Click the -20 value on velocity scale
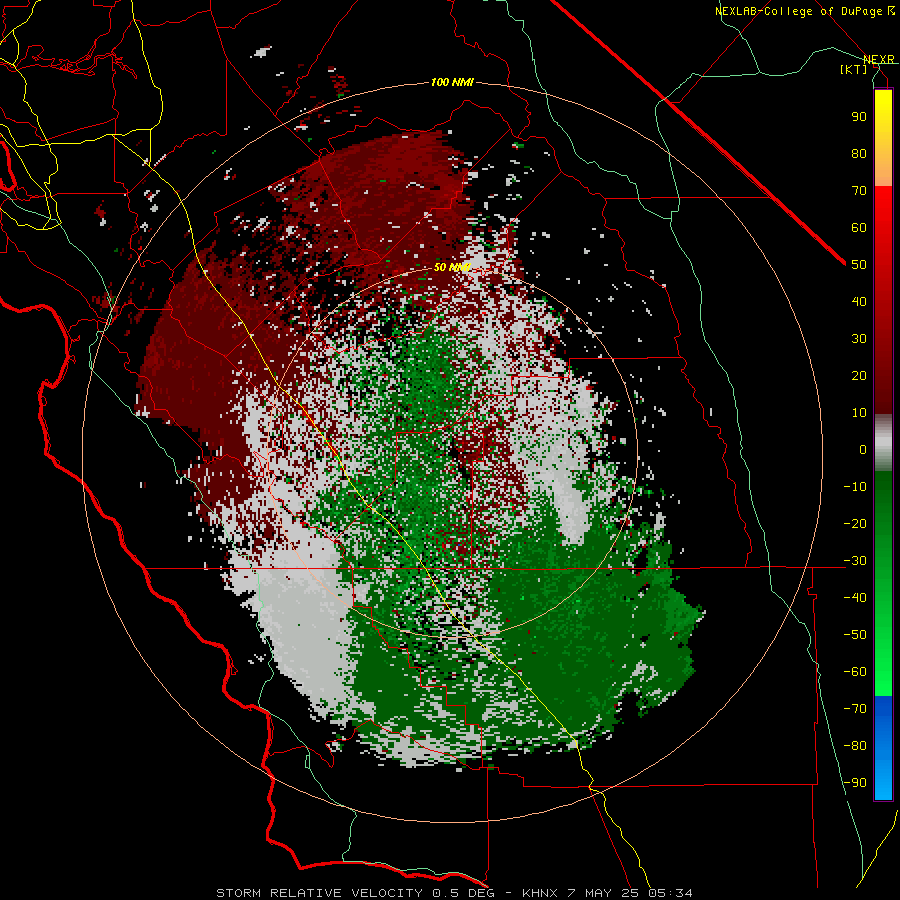This screenshot has height=900, width=900. pos(855,523)
